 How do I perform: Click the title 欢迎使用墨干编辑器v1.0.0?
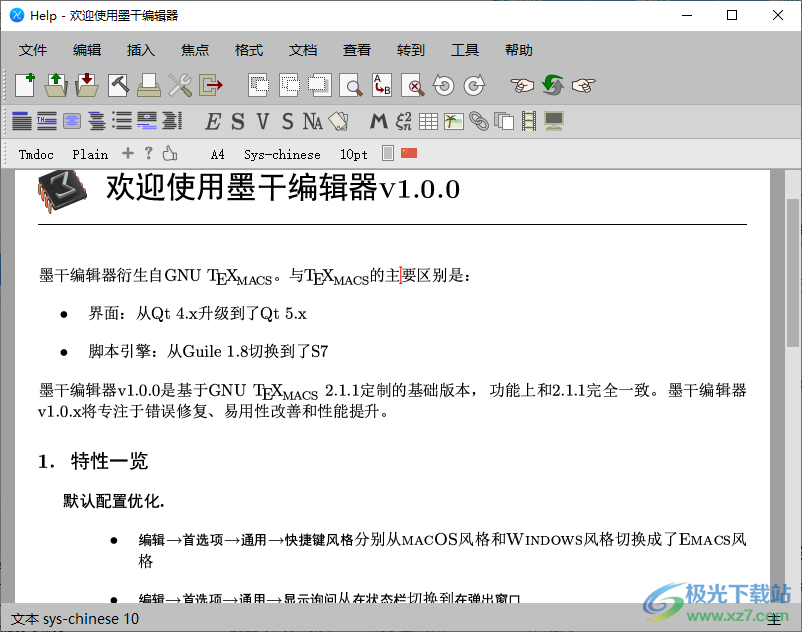tap(283, 188)
